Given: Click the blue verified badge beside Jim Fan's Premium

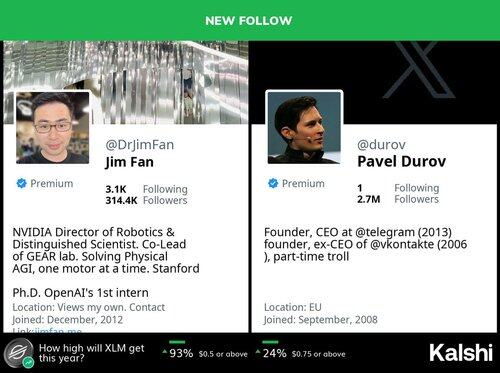Looking at the screenshot, I should pos(22,183).
